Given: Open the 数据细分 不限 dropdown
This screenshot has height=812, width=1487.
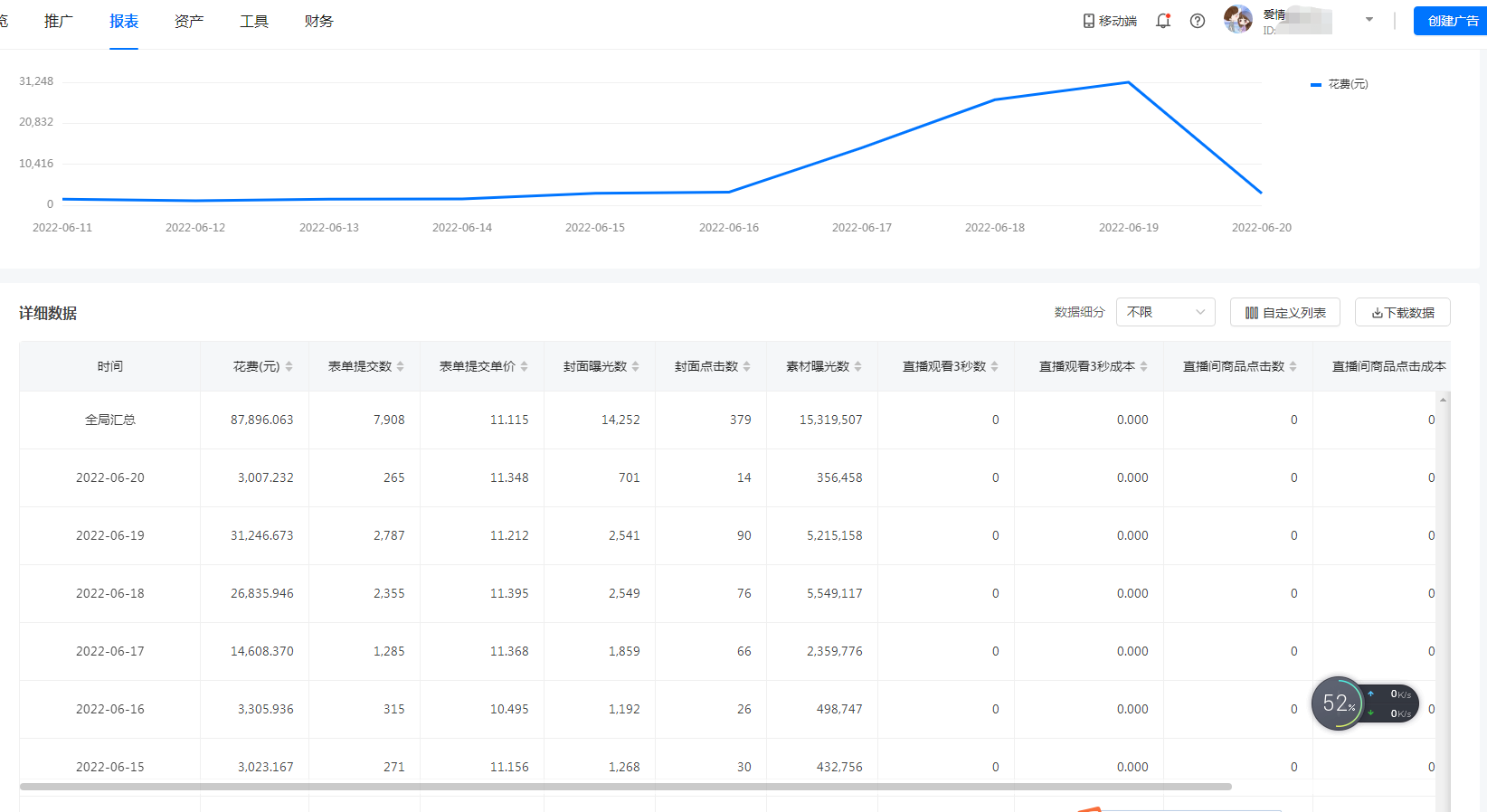Looking at the screenshot, I should pos(1165,312).
